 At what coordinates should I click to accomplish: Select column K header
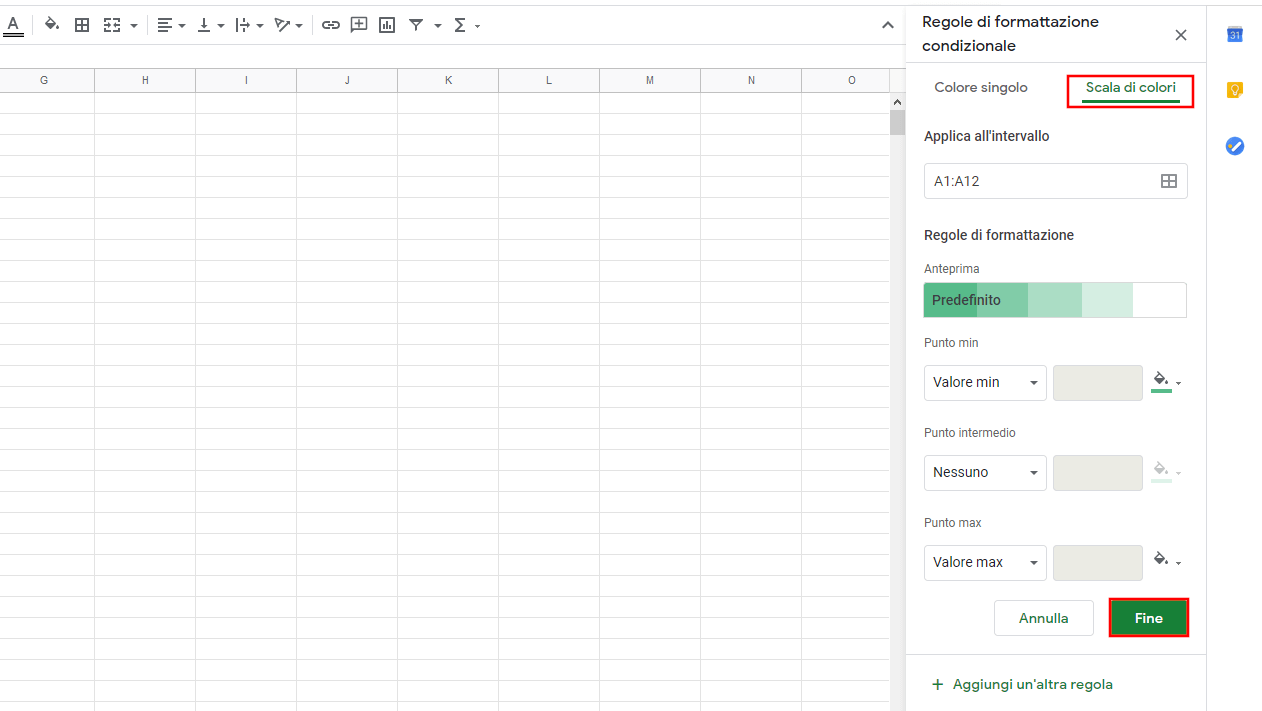click(448, 80)
